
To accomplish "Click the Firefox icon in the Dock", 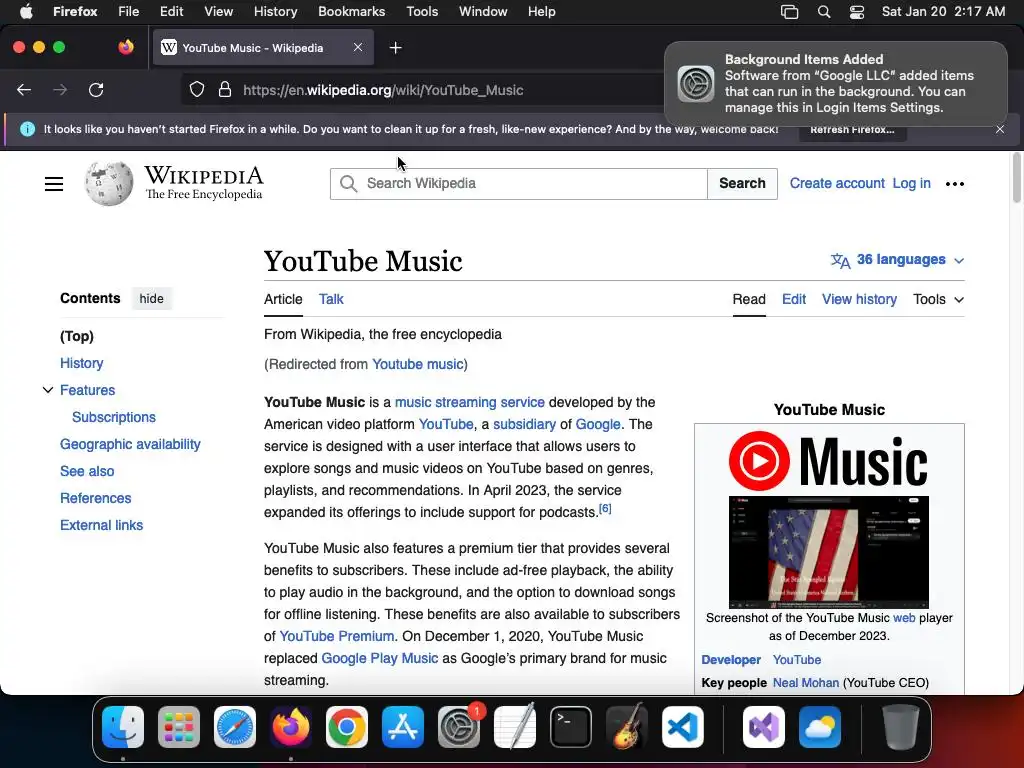I will [291, 727].
